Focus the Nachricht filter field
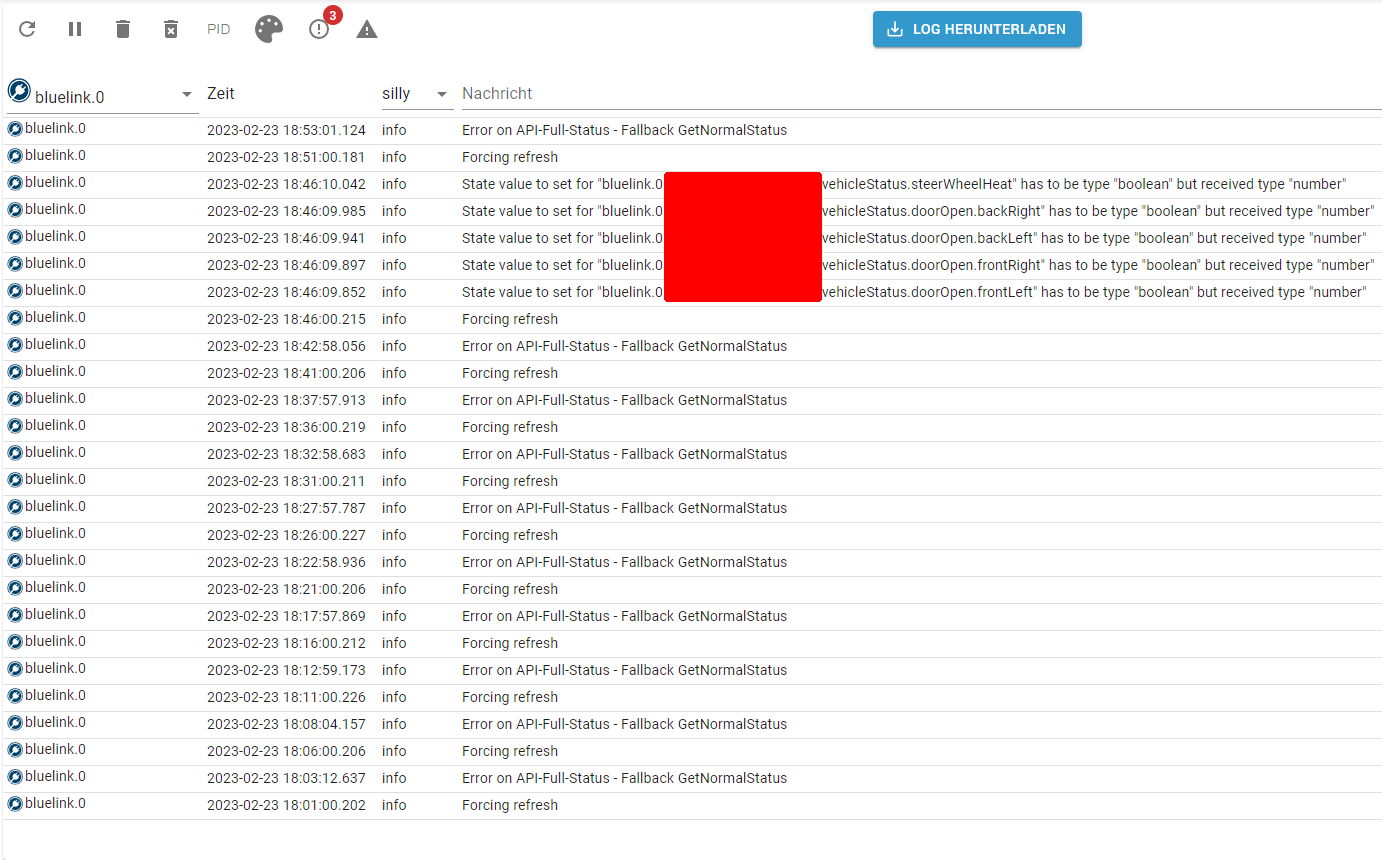This screenshot has height=860, width=1382. click(921, 94)
